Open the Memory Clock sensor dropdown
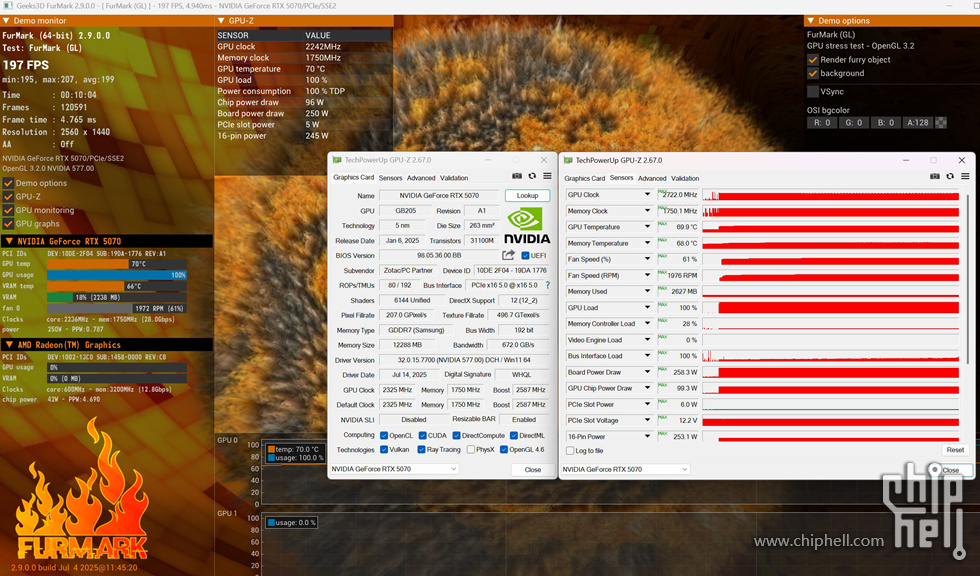 tap(648, 211)
